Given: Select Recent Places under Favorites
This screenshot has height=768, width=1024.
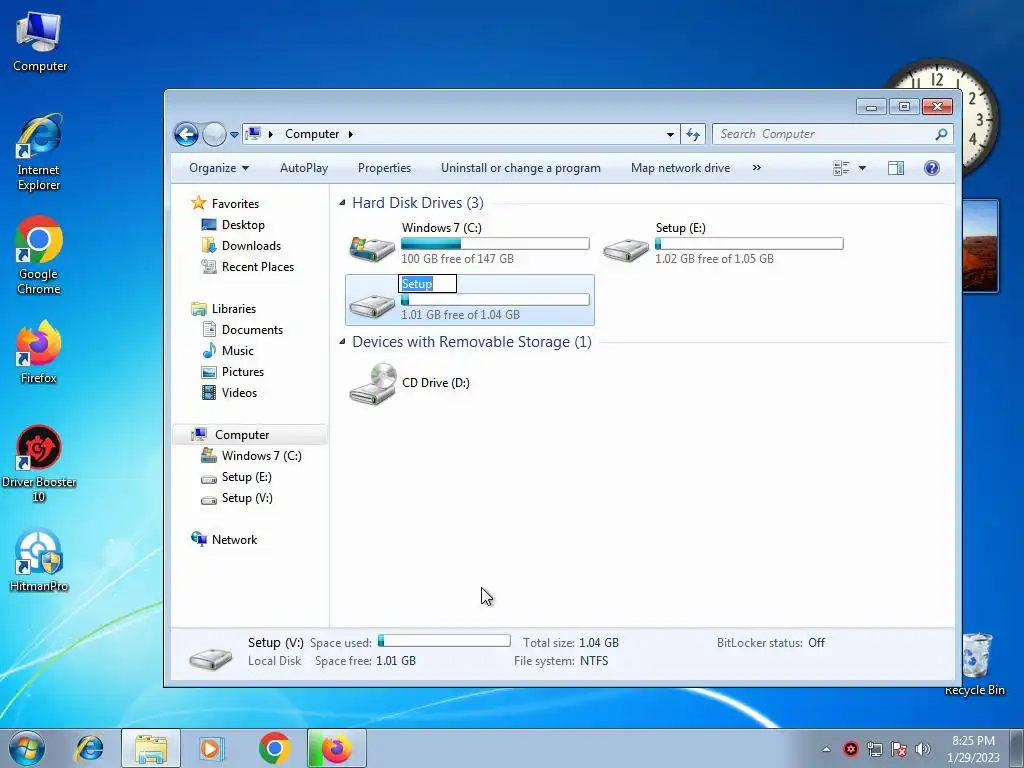Looking at the screenshot, I should [258, 266].
